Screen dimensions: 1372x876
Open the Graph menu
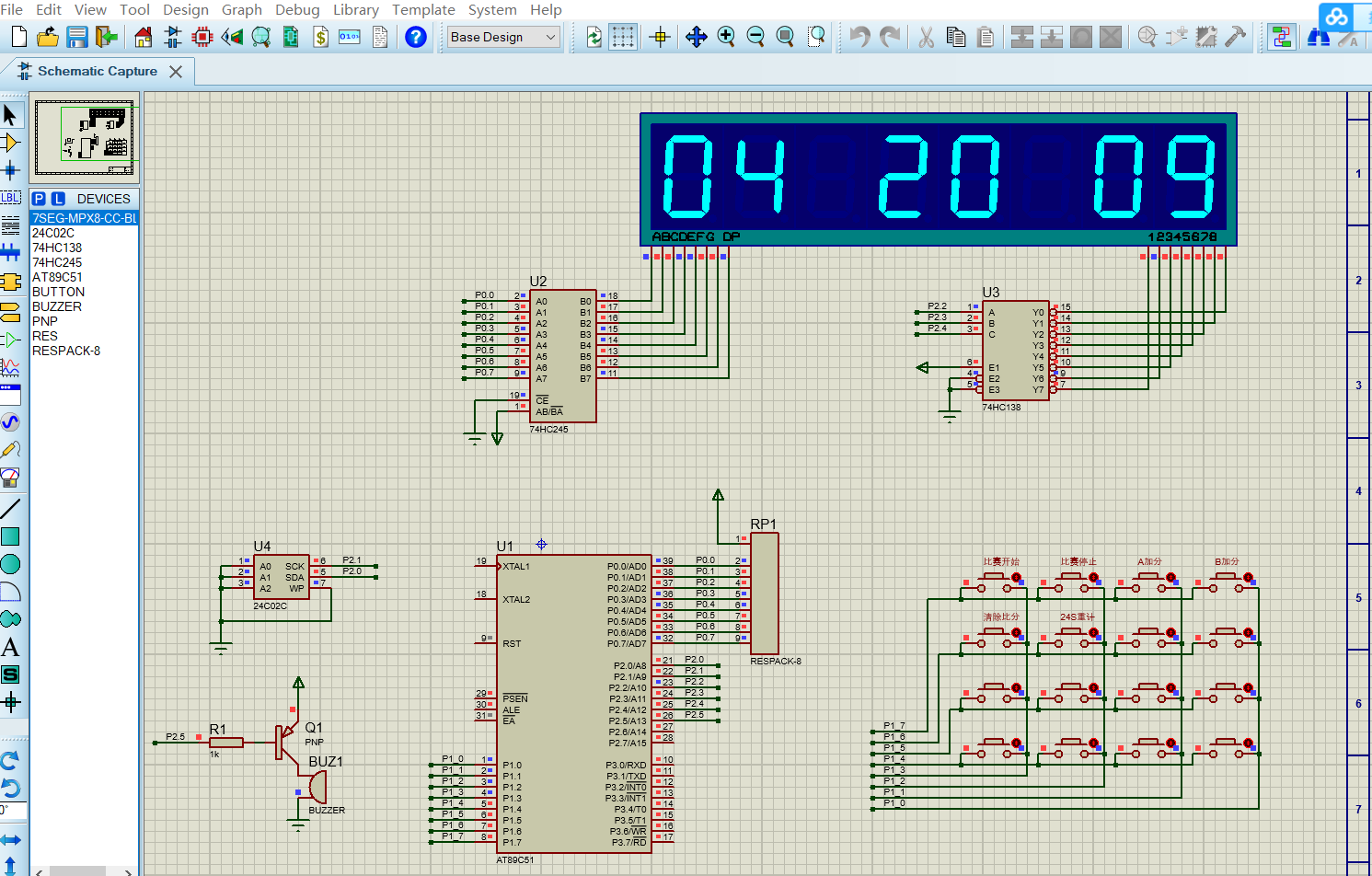click(242, 9)
